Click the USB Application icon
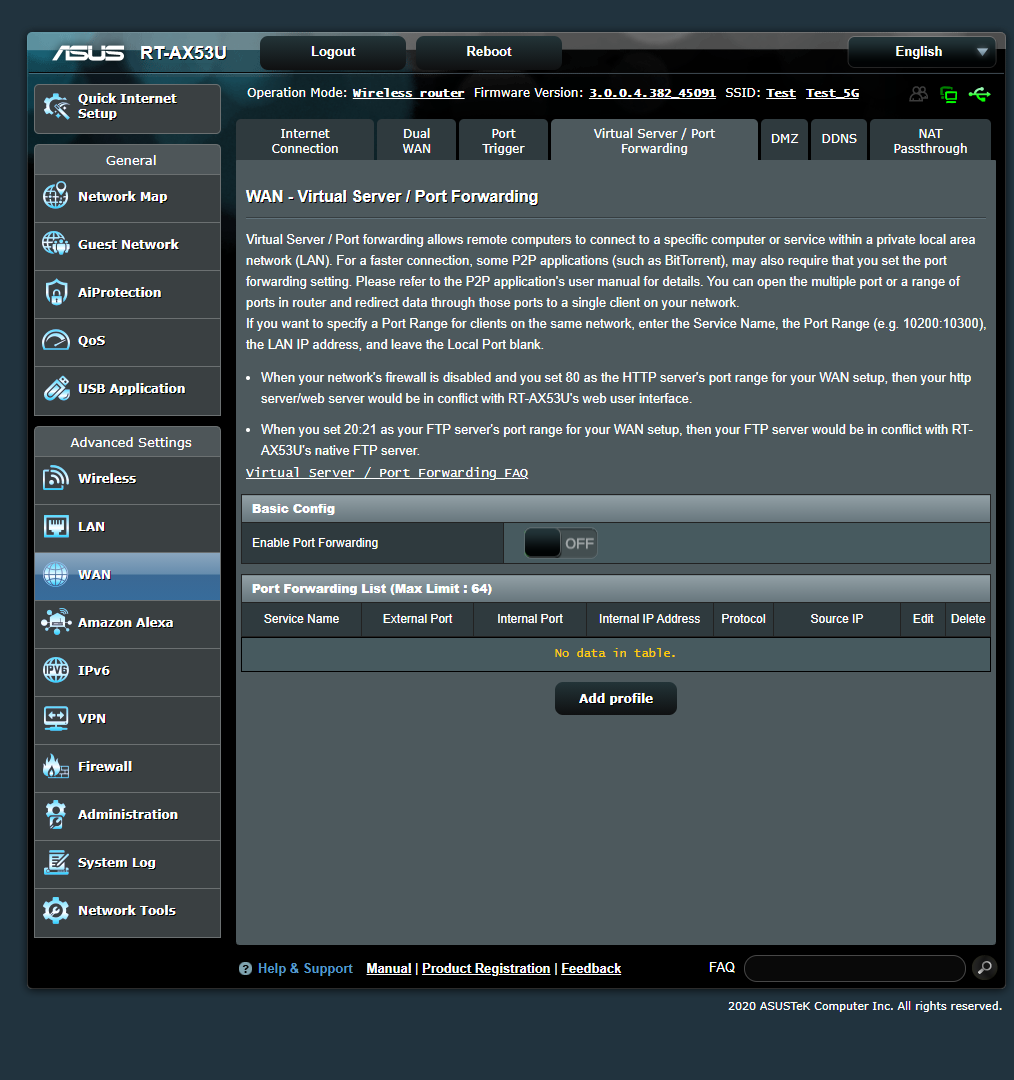 [56, 388]
